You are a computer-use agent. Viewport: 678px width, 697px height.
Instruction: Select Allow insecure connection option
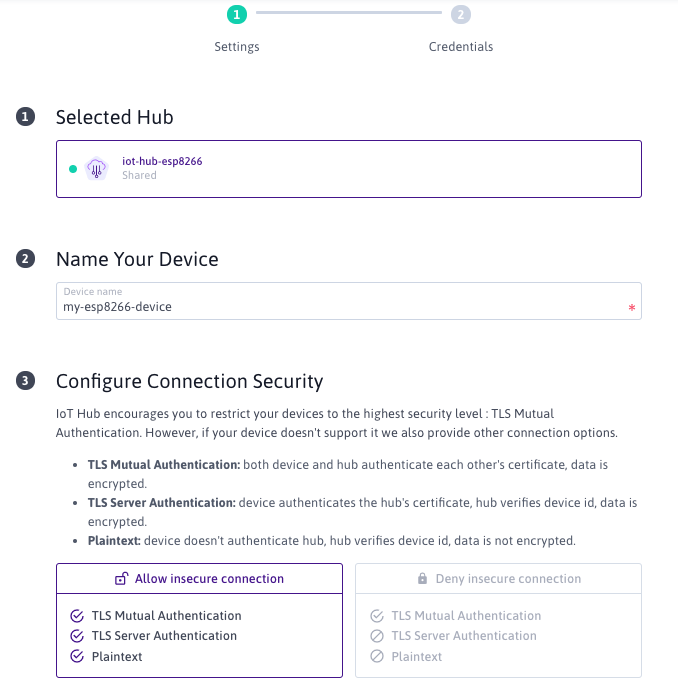point(200,579)
